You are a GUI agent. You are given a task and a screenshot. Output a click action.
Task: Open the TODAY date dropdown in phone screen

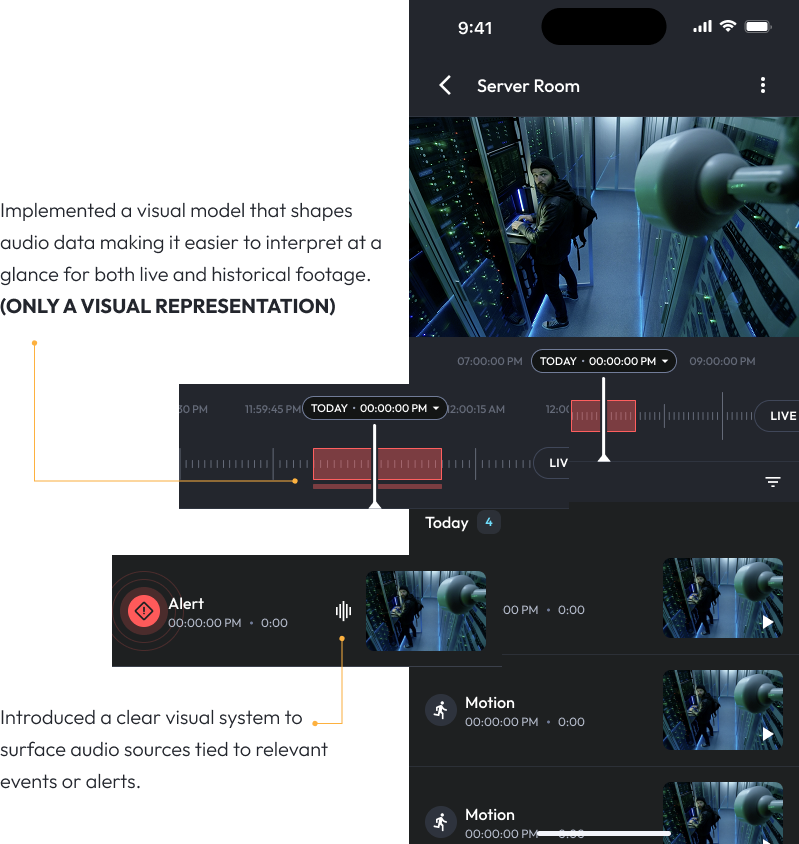[x=604, y=361]
